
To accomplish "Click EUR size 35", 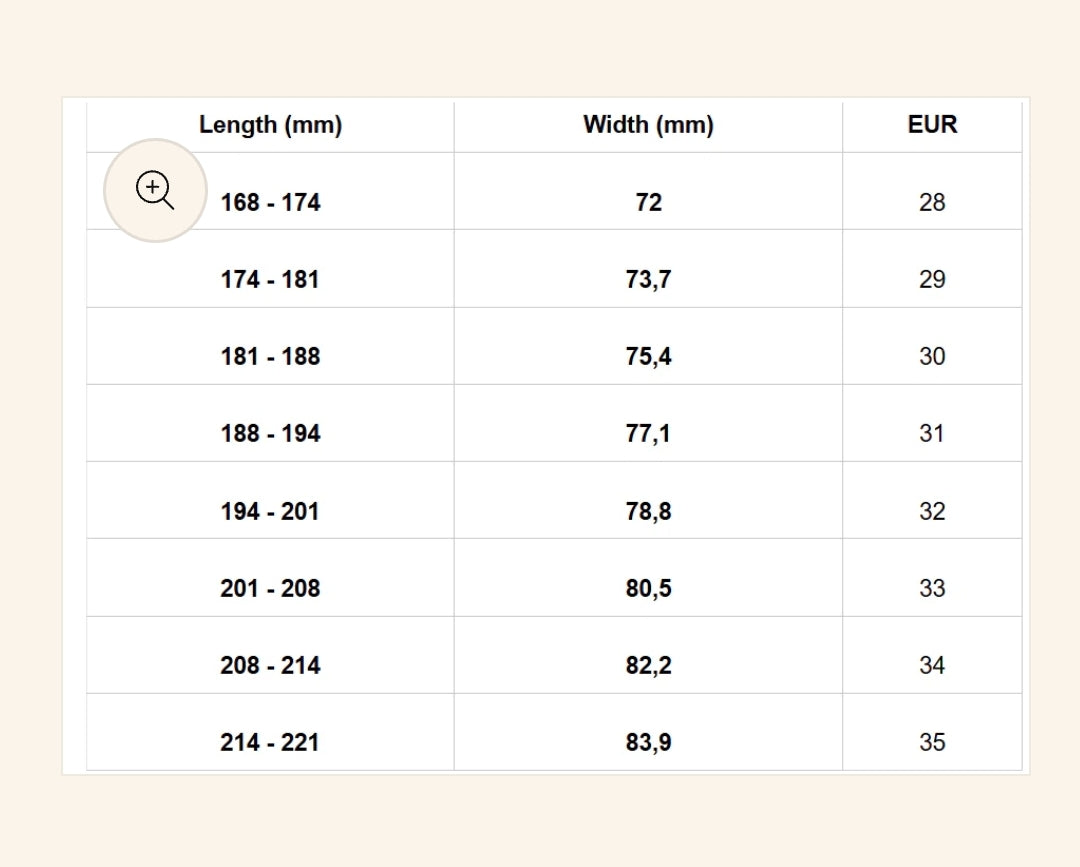I will coord(932,743).
